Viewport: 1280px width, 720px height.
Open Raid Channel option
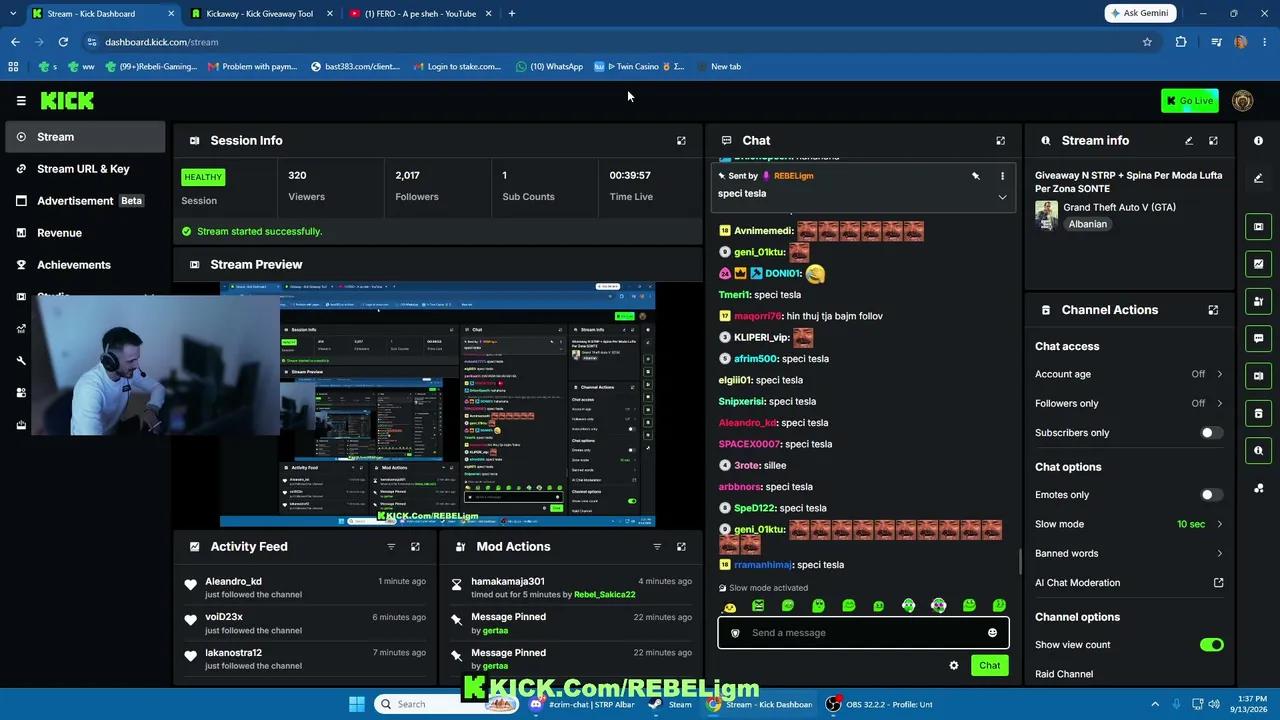(1064, 674)
